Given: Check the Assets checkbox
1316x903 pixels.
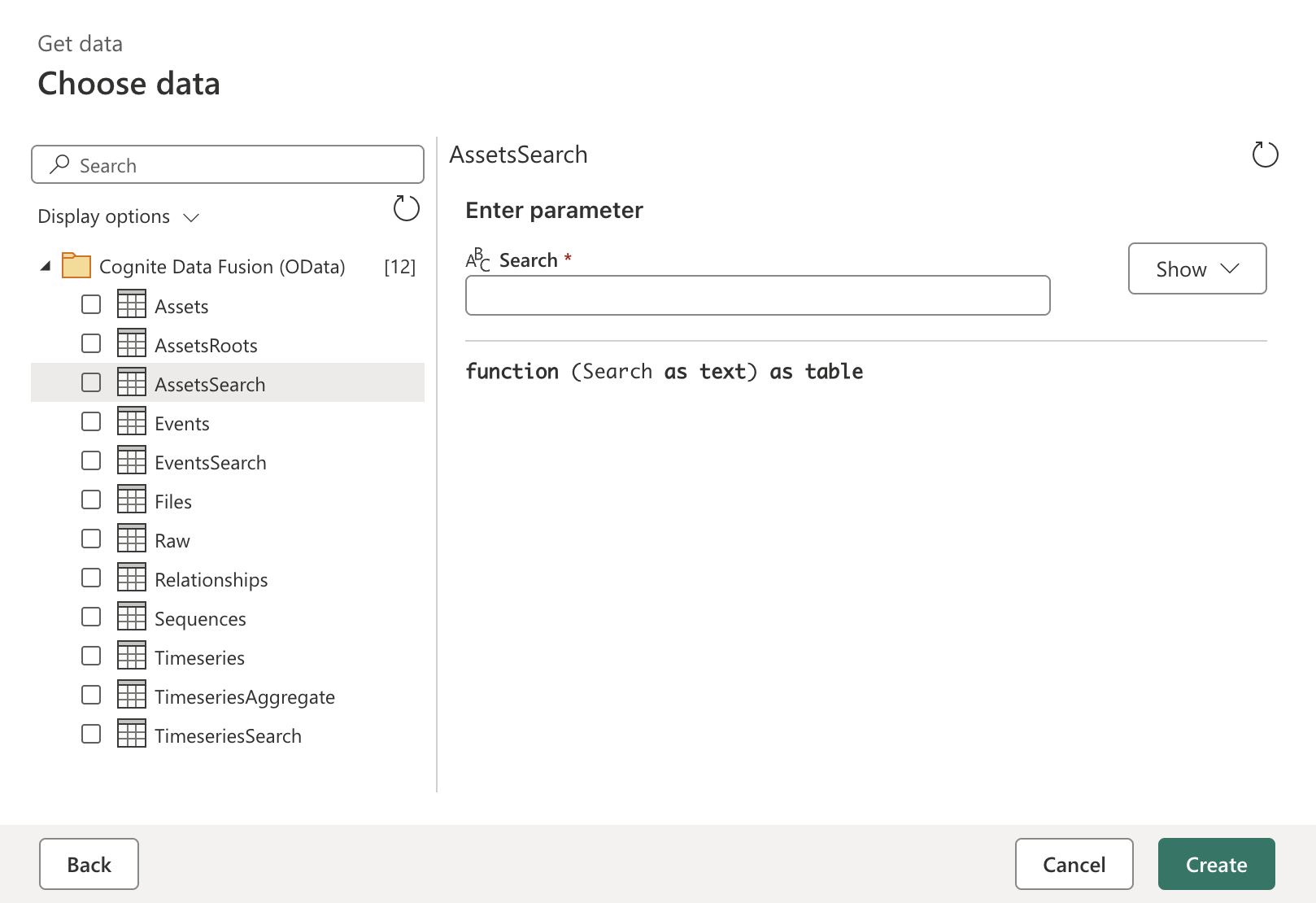Looking at the screenshot, I should click(x=90, y=303).
